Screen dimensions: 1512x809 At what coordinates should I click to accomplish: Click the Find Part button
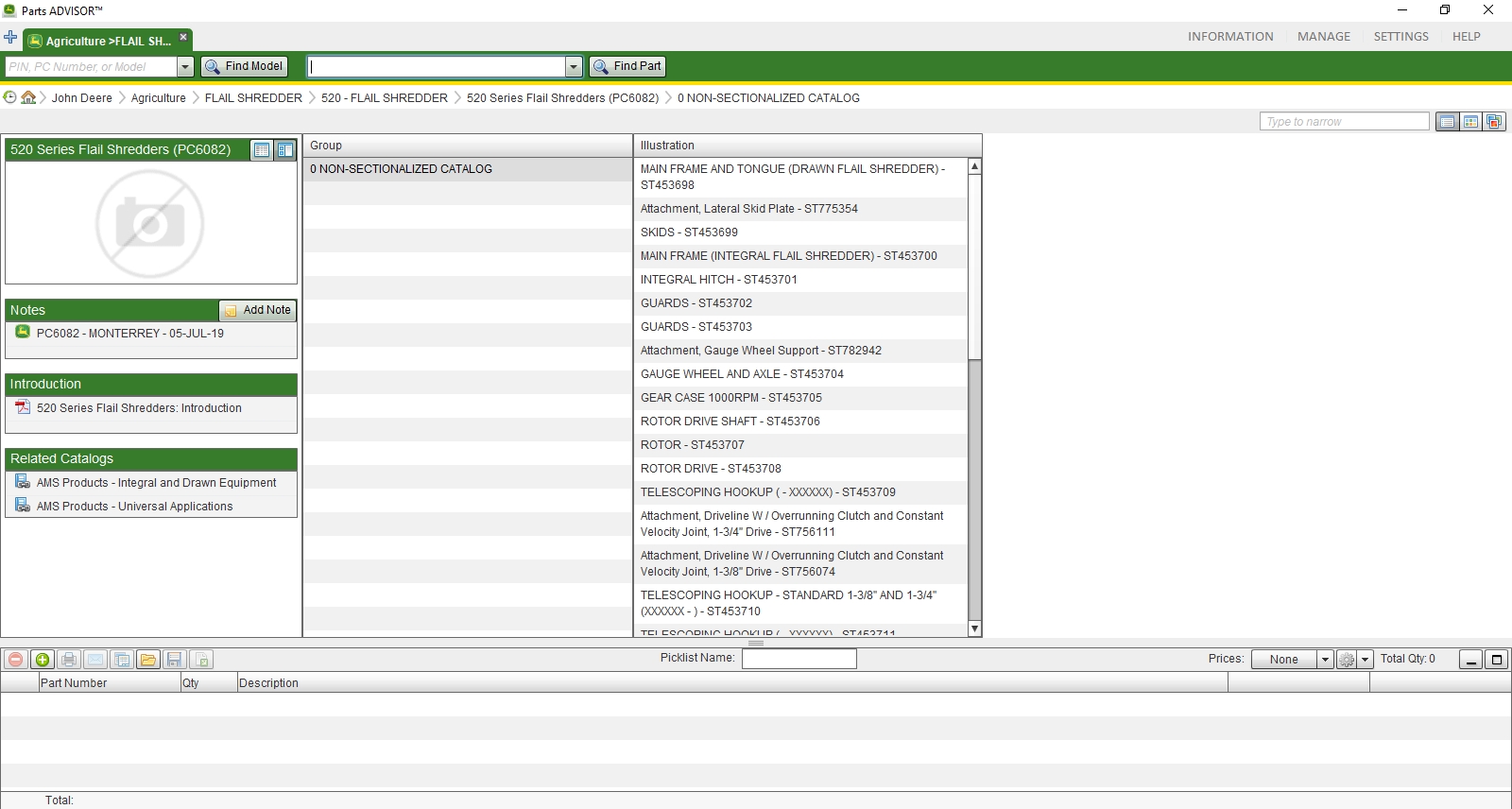click(x=627, y=66)
